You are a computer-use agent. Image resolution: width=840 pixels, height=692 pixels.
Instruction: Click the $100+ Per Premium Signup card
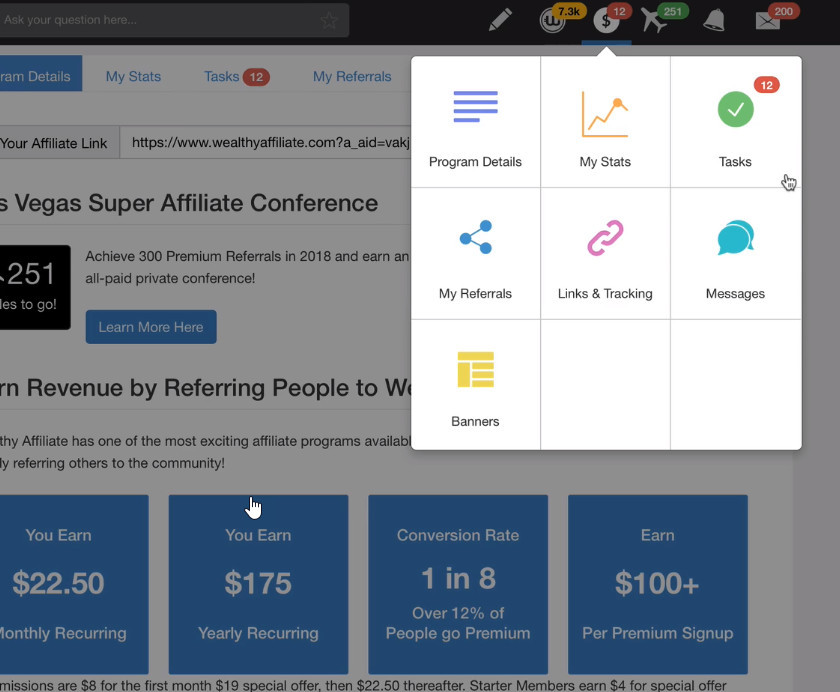tap(658, 584)
